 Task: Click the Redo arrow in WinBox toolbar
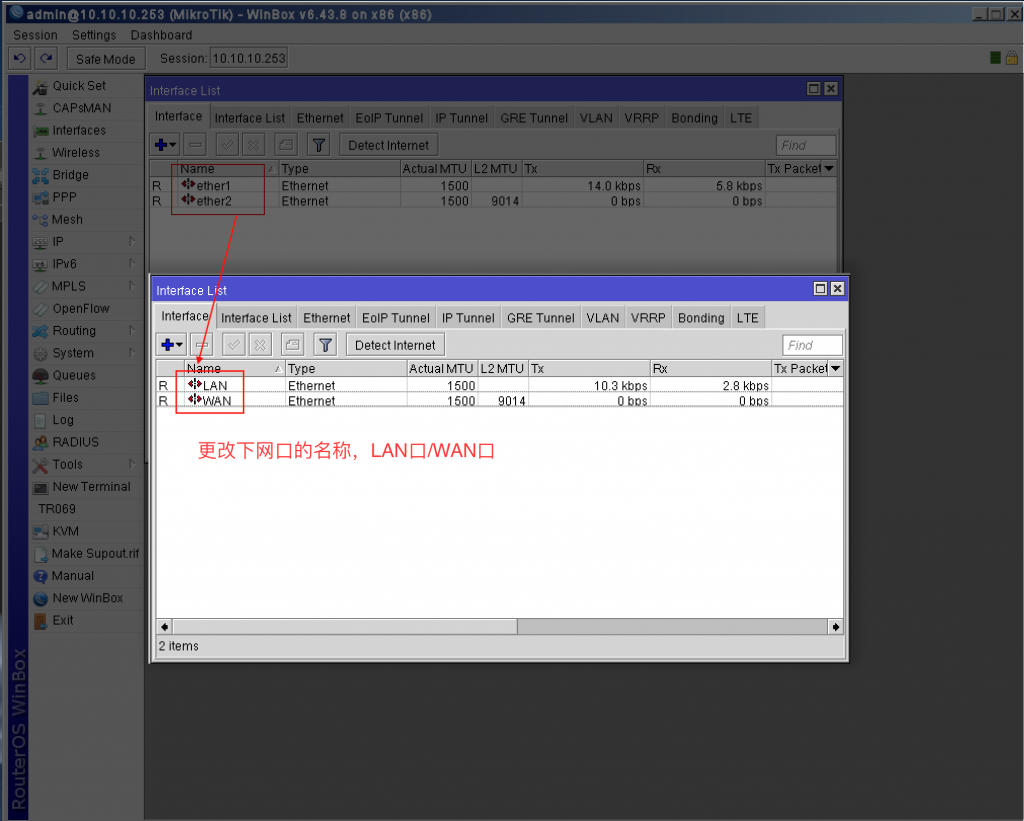coord(46,59)
